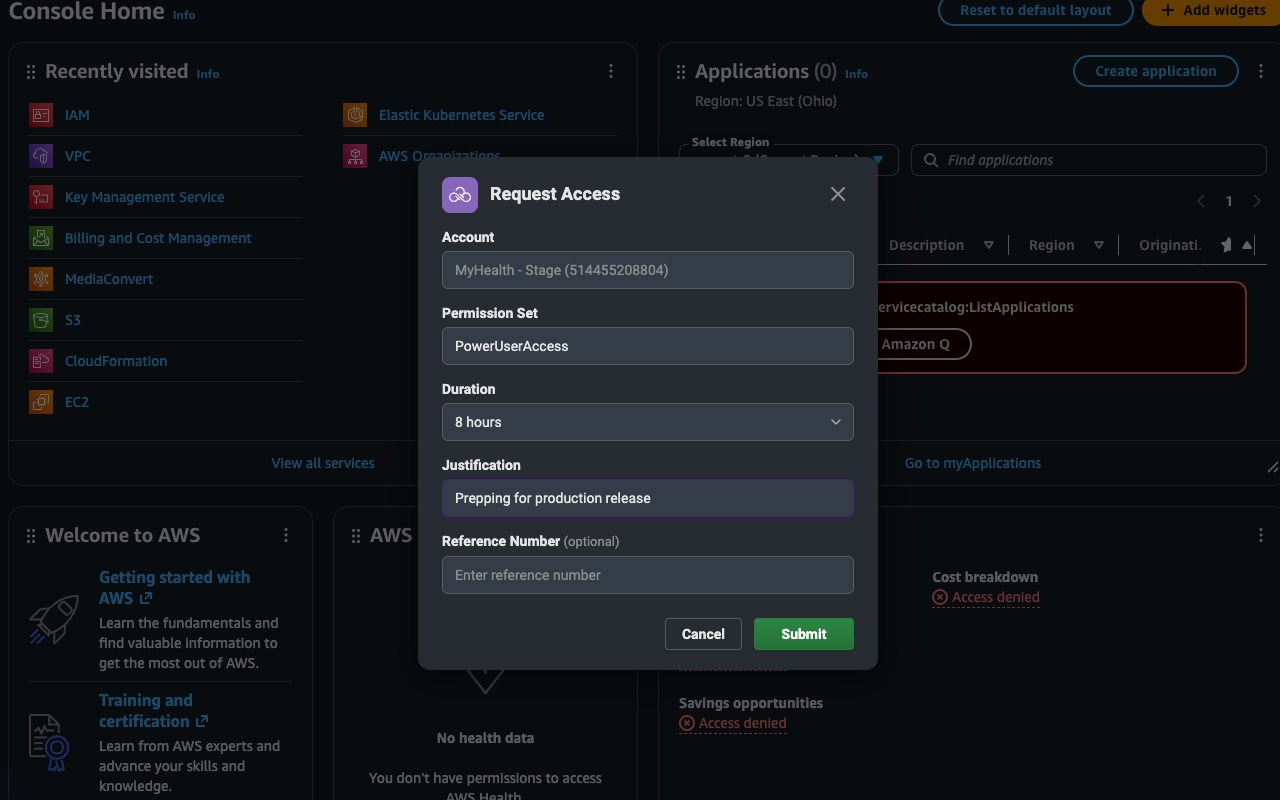Grab the Welcome to AWS drag handle
The width and height of the screenshot is (1280, 800).
pyautogui.click(x=31, y=536)
